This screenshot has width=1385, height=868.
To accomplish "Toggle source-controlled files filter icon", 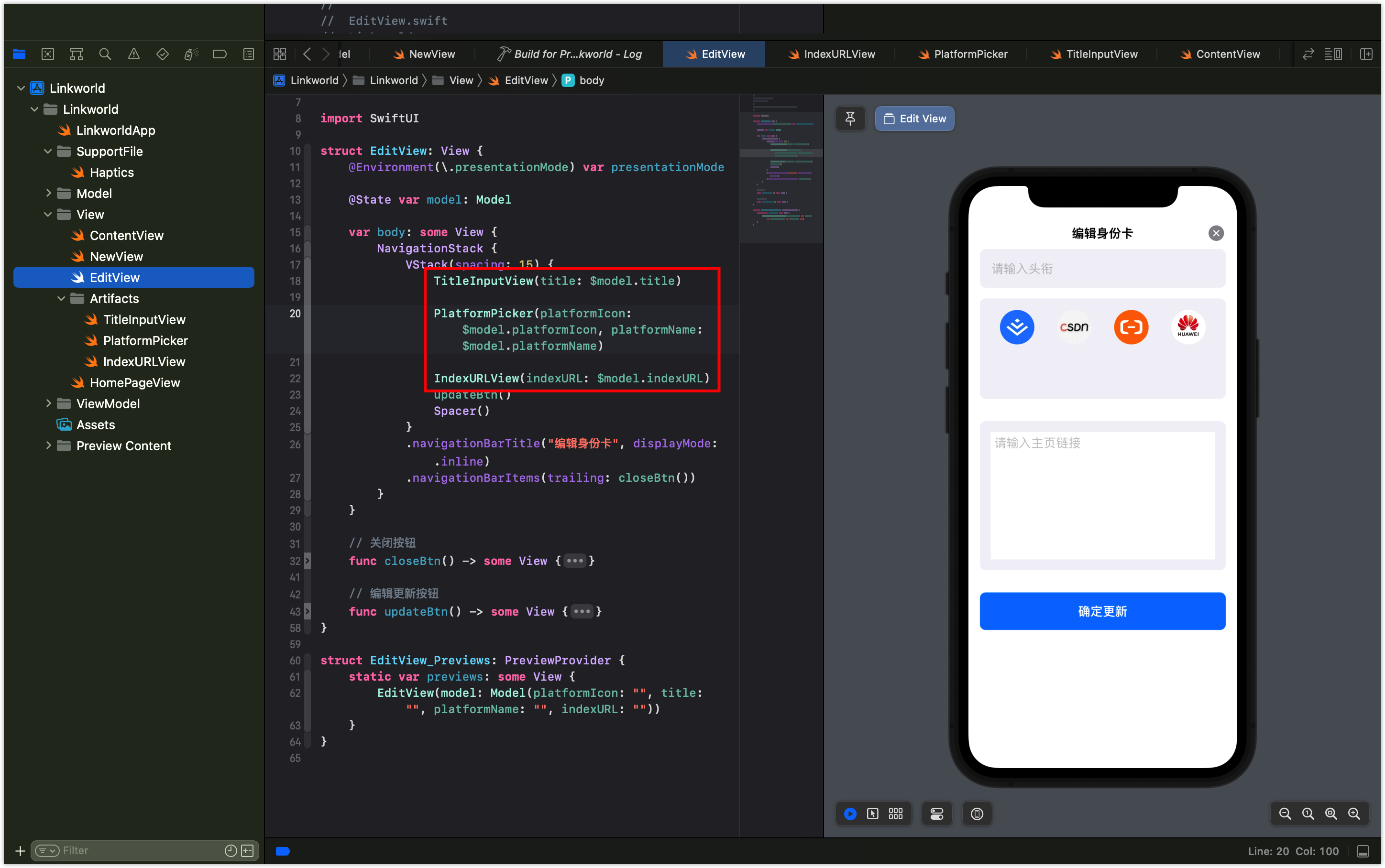I will click(247, 850).
